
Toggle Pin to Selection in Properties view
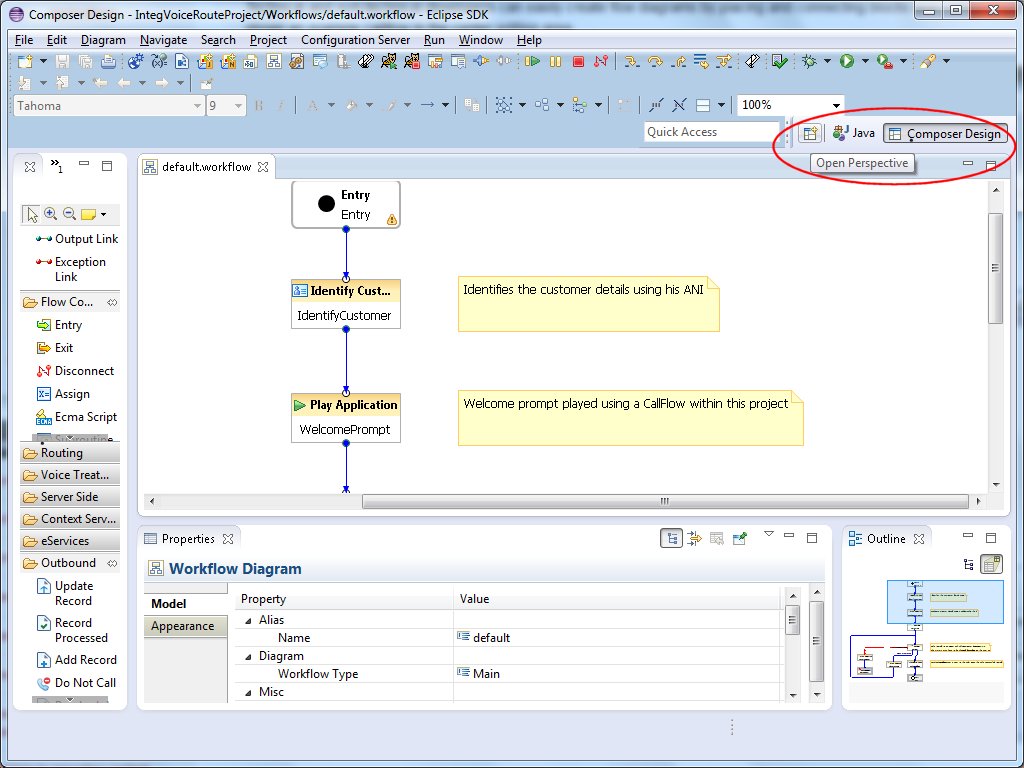click(740, 539)
